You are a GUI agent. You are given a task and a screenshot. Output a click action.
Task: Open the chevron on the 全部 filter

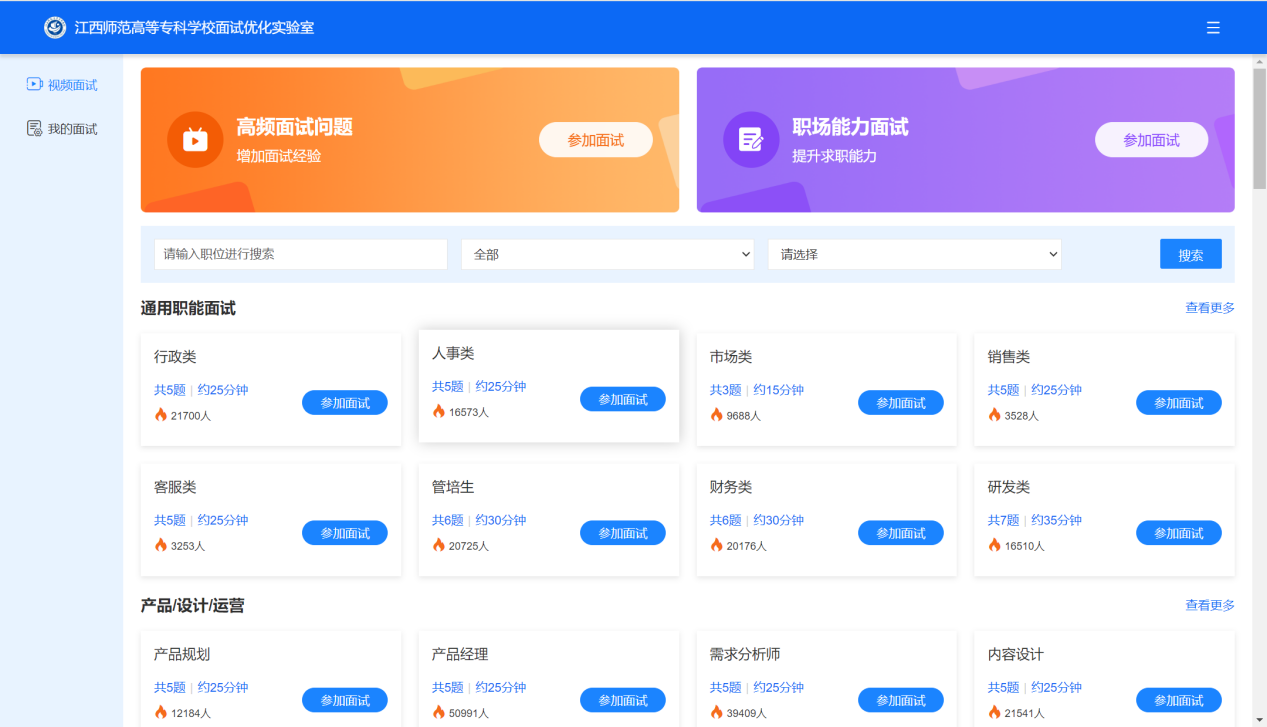point(747,254)
